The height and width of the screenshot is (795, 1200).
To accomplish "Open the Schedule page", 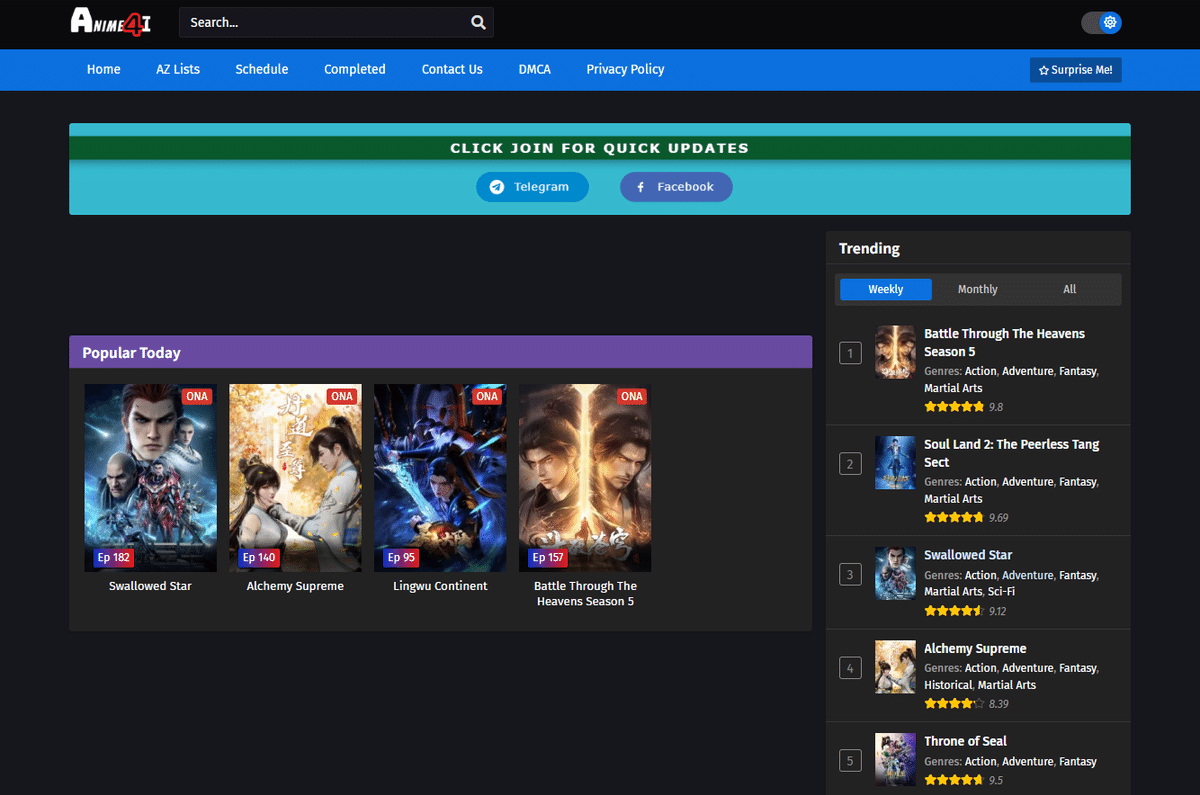I will point(261,69).
